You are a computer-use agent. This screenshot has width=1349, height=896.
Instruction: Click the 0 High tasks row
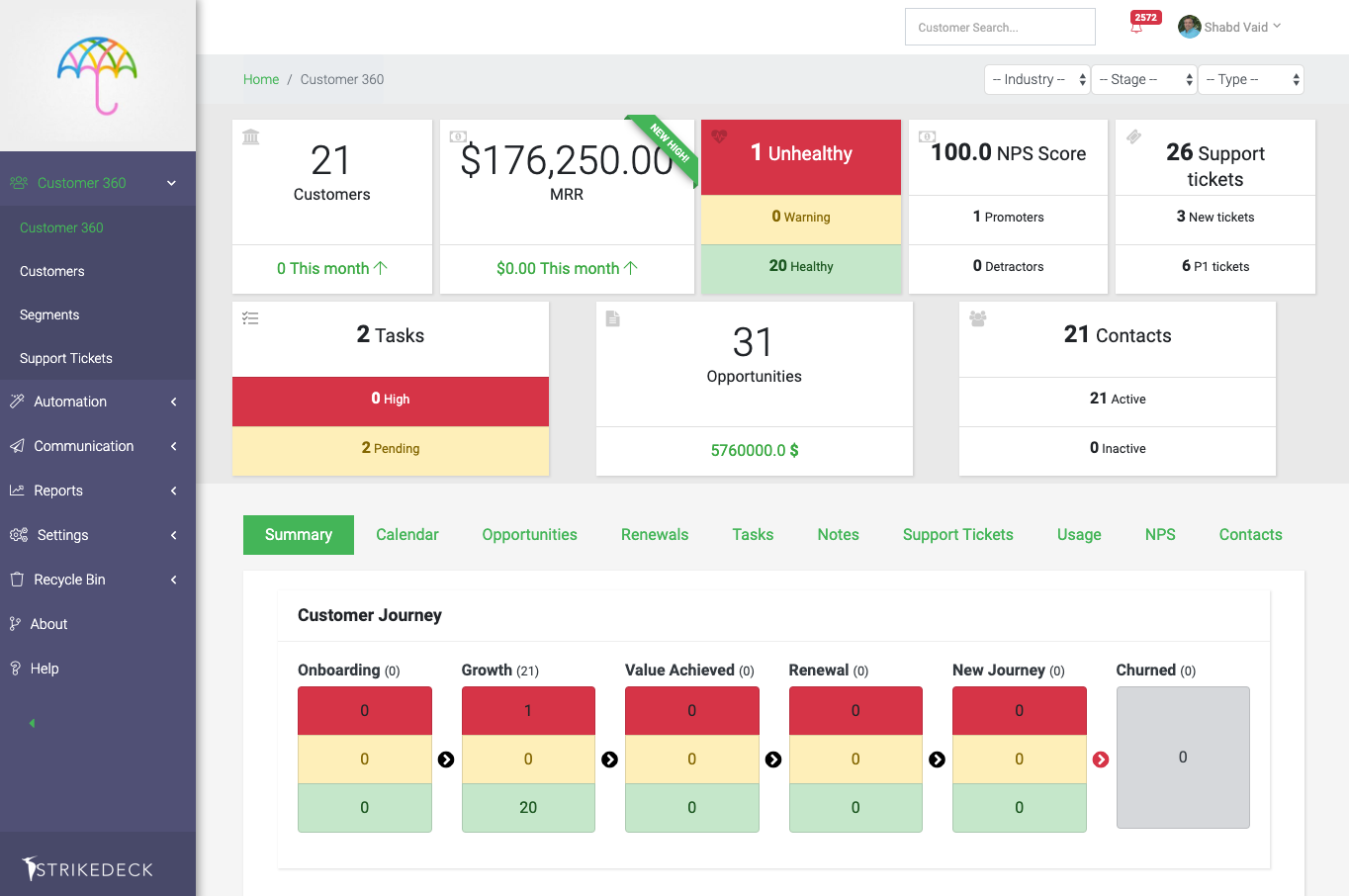pos(391,402)
